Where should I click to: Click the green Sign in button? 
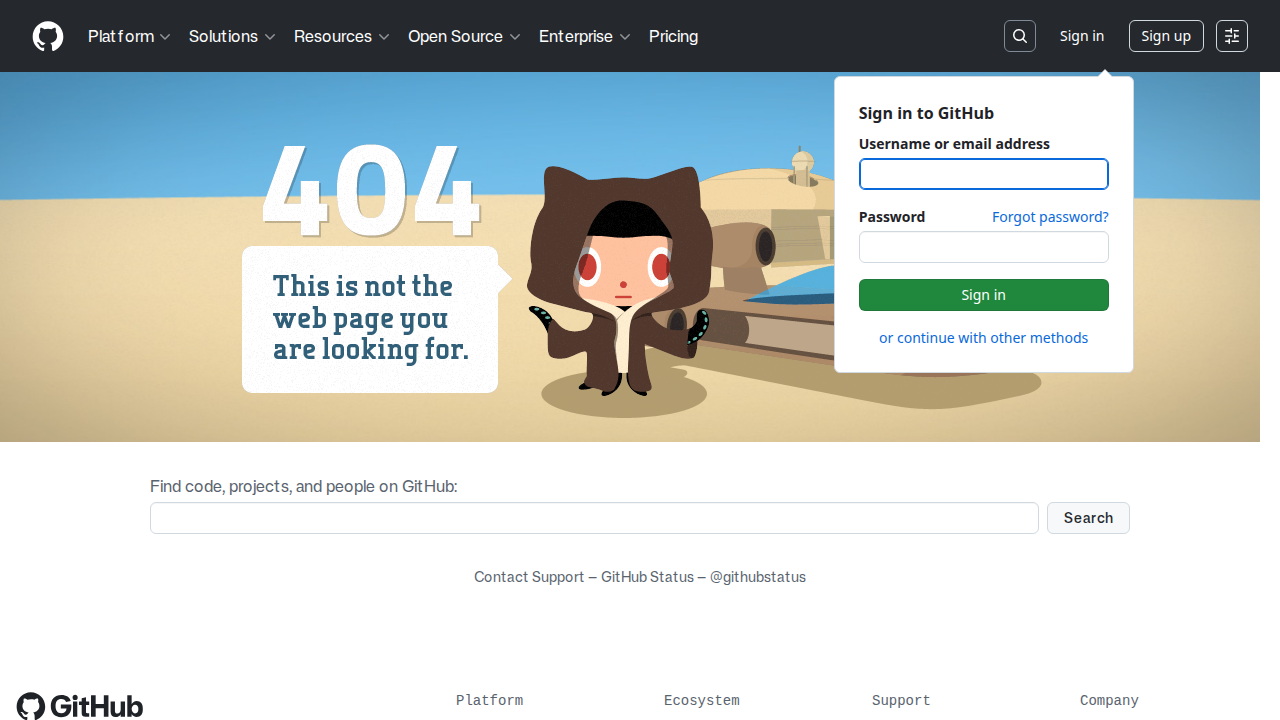(x=984, y=295)
